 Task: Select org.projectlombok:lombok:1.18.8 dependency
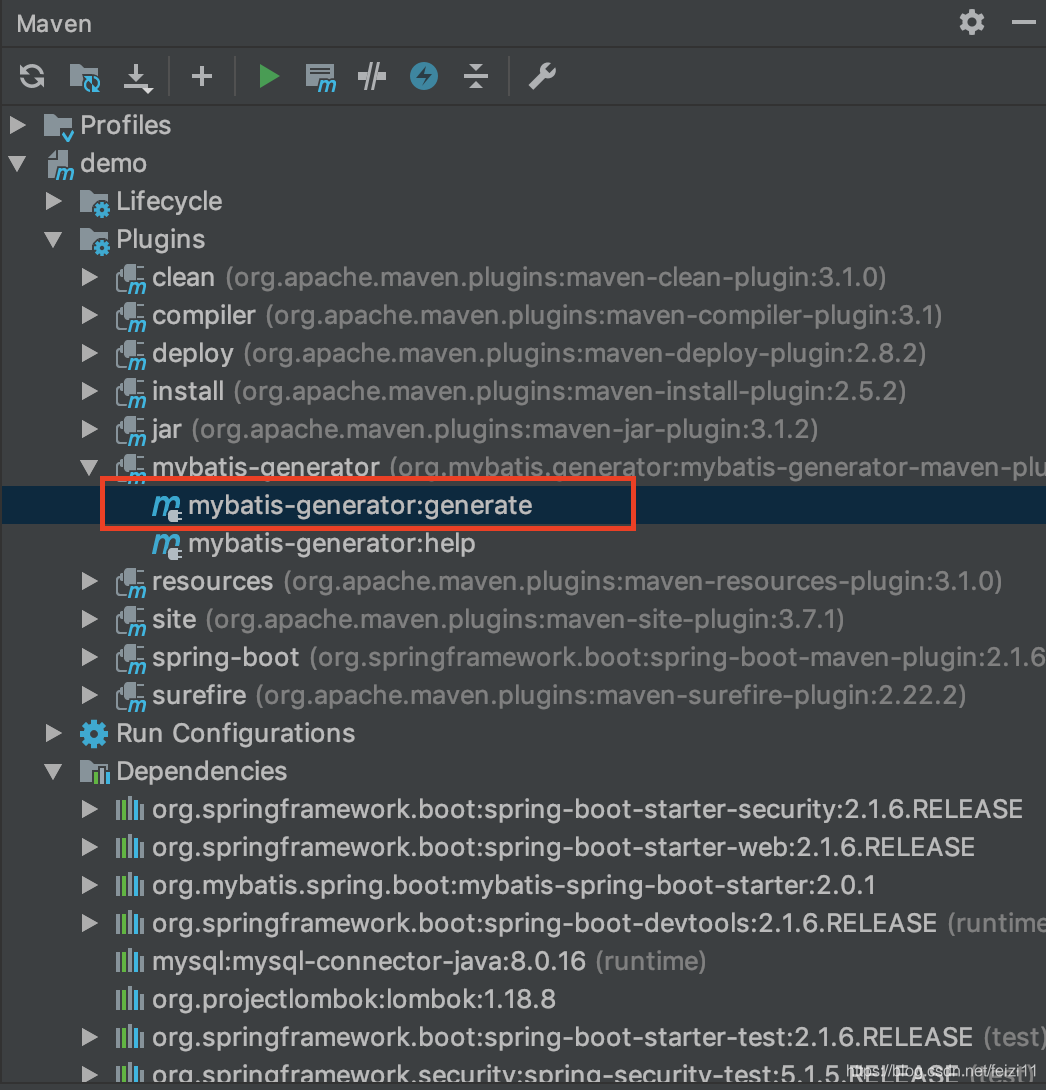[x=354, y=999]
